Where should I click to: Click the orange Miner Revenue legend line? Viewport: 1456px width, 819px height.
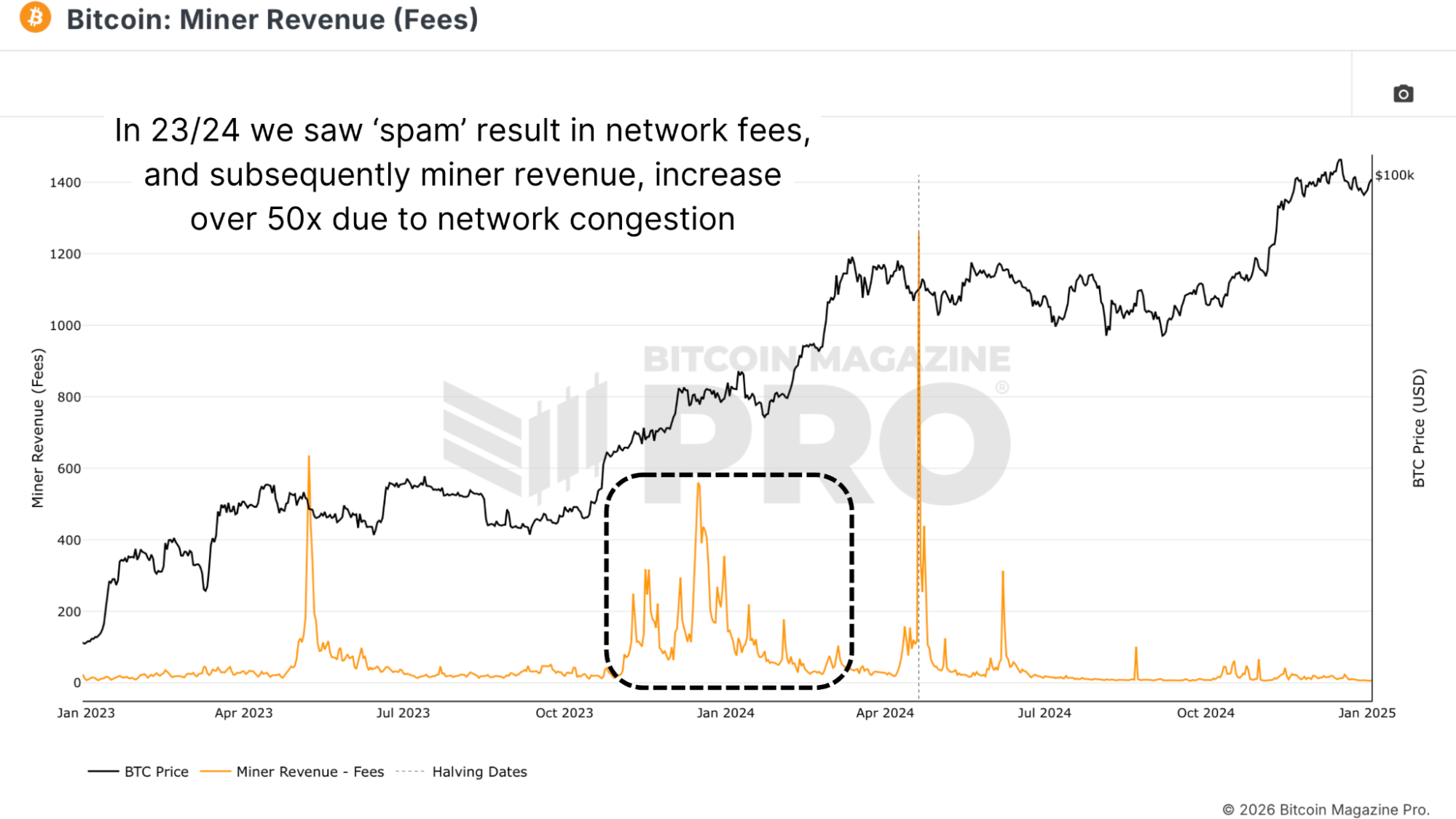[x=216, y=772]
